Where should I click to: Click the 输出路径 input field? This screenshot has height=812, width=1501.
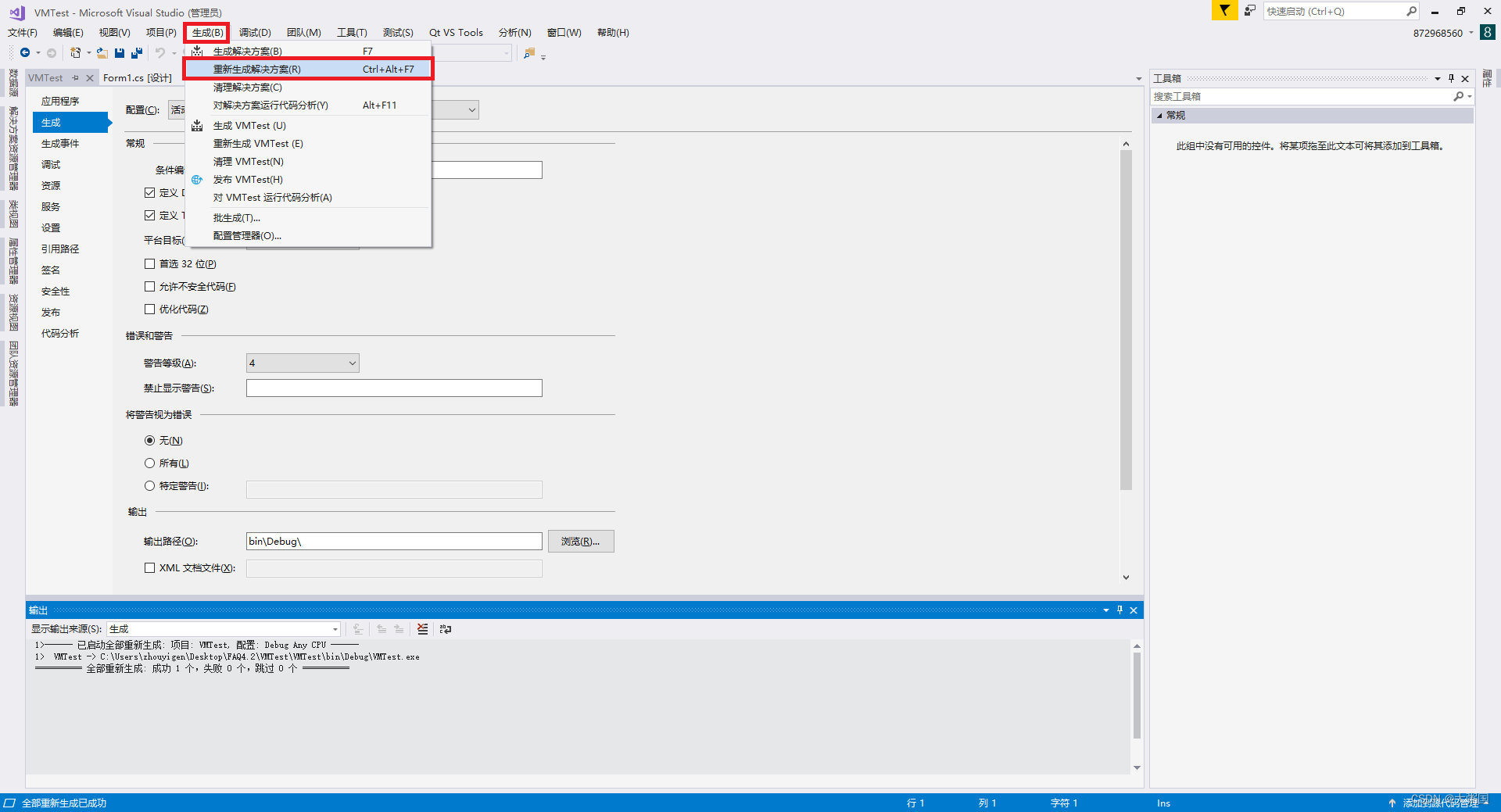point(394,542)
